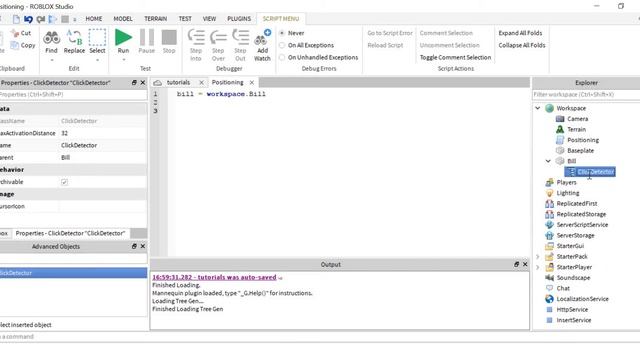640x360 pixels.
Task: Select ClickDetector under Bill
Action: 590,172
